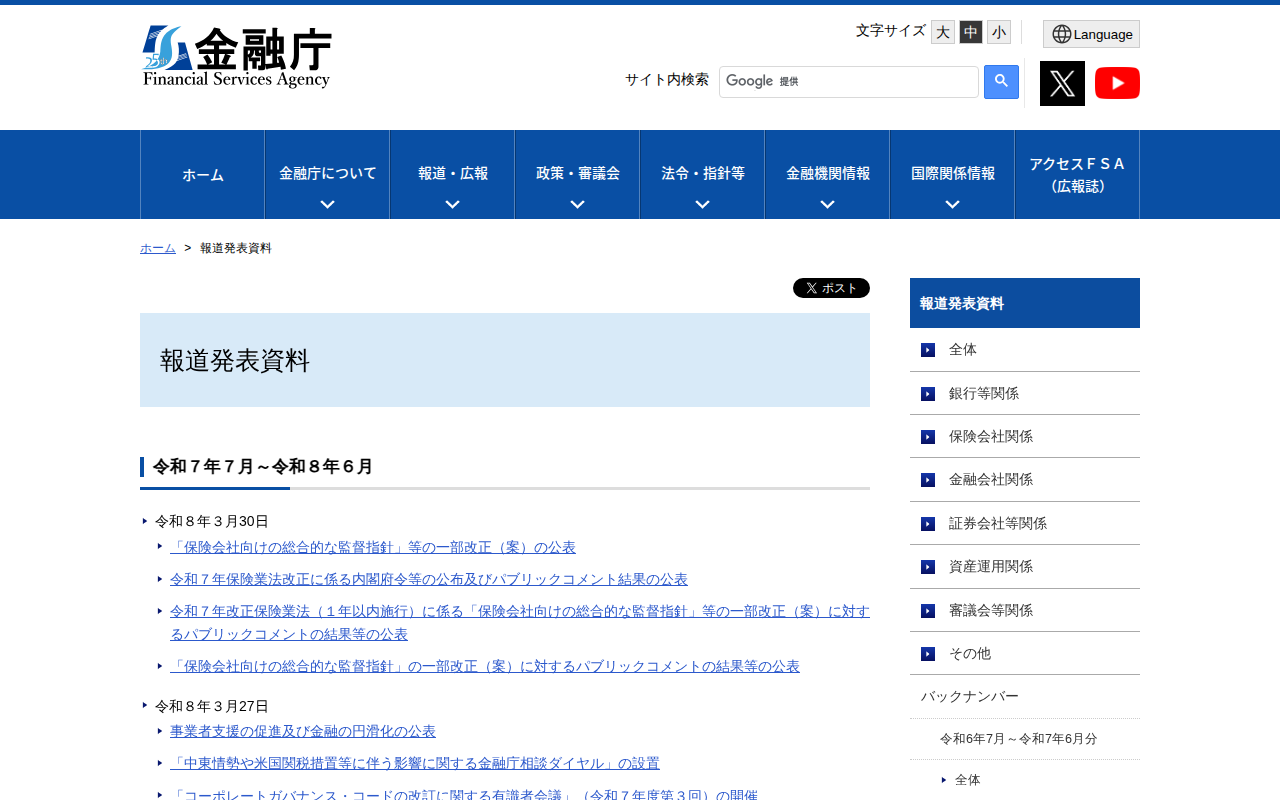Open the X (Twitter) social icon
The image size is (1280, 800).
pyautogui.click(x=1062, y=83)
